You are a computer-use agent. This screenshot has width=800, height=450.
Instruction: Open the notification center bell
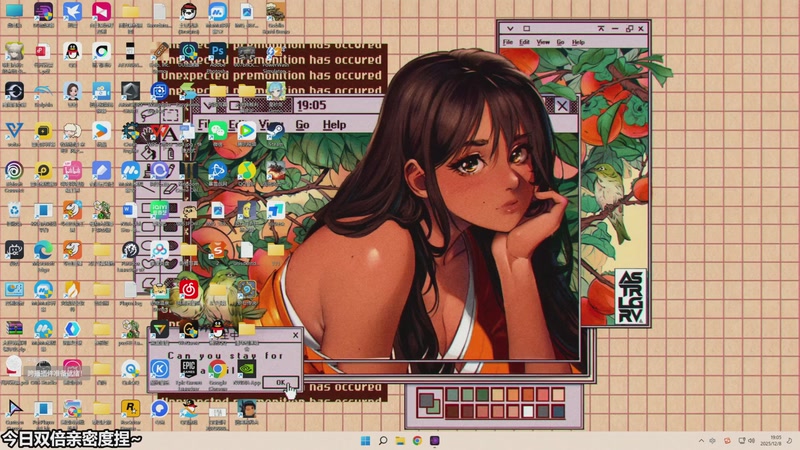[790, 441]
